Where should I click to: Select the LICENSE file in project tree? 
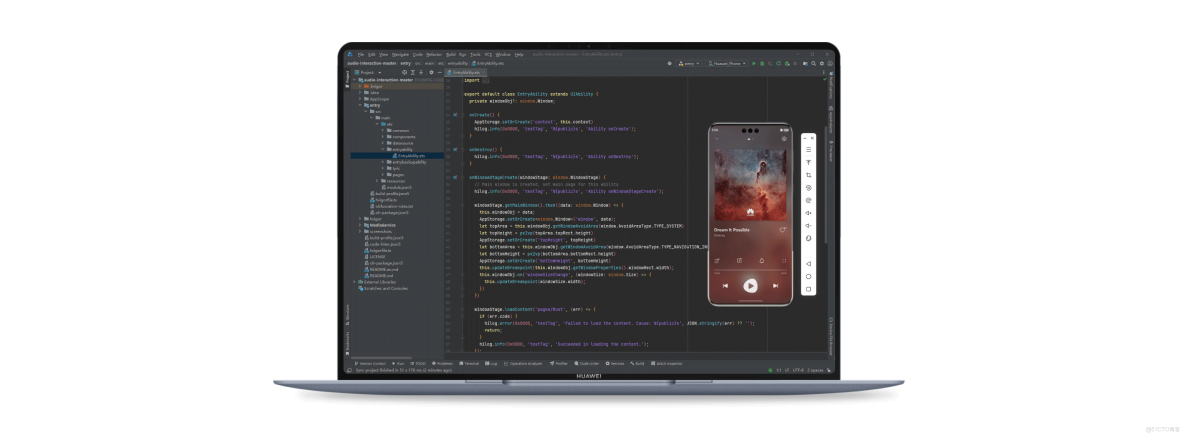pos(375,256)
